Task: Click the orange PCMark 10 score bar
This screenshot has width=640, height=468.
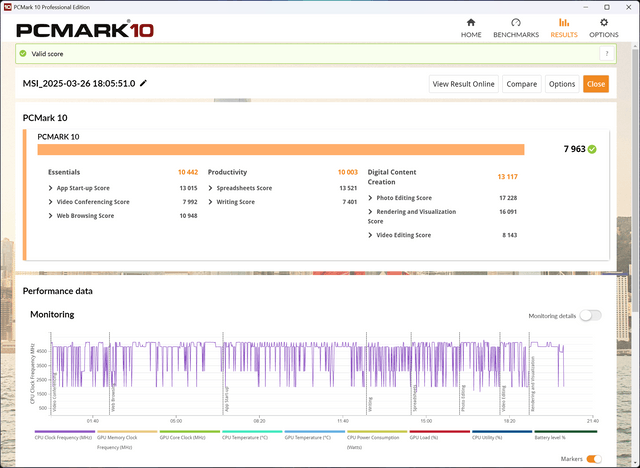Action: click(x=281, y=150)
